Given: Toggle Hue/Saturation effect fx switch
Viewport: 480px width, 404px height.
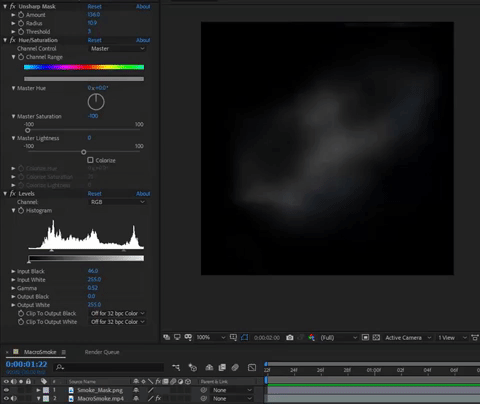Looking at the screenshot, I should click(x=13, y=40).
